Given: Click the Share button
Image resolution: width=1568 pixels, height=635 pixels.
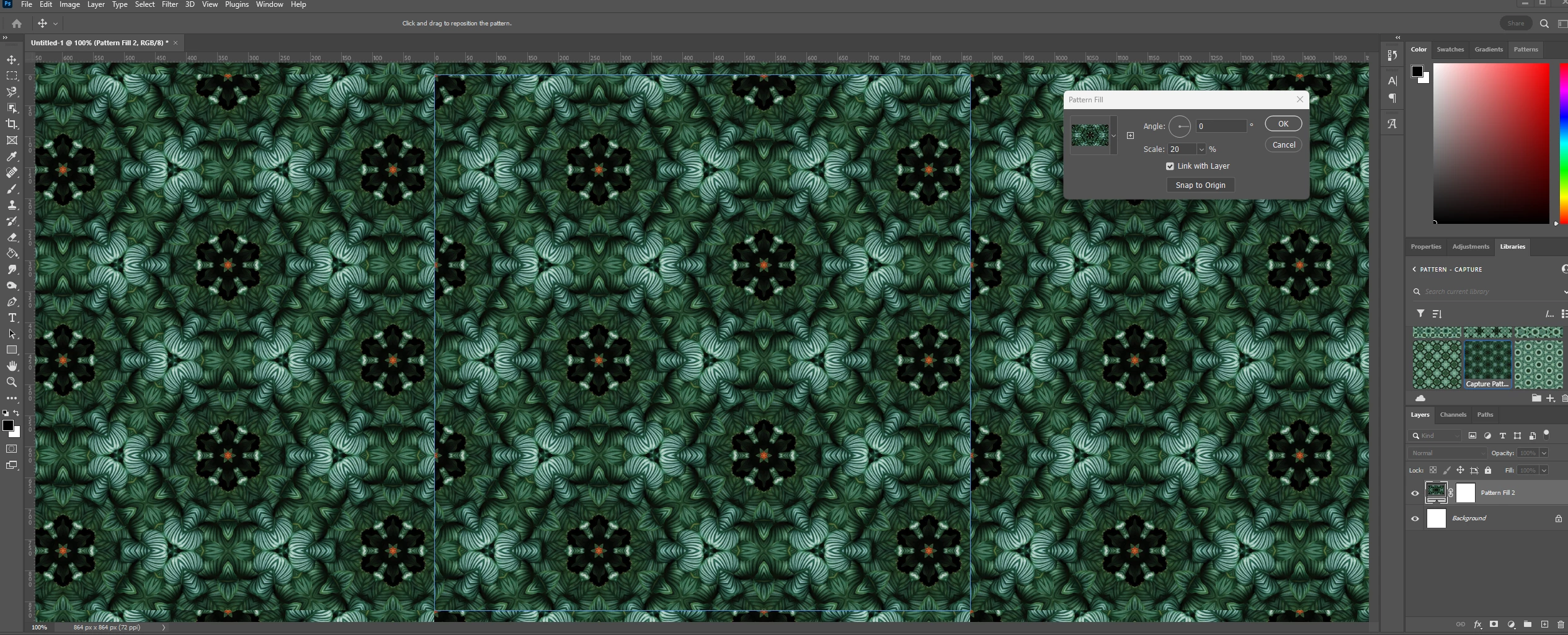Looking at the screenshot, I should pyautogui.click(x=1515, y=24).
